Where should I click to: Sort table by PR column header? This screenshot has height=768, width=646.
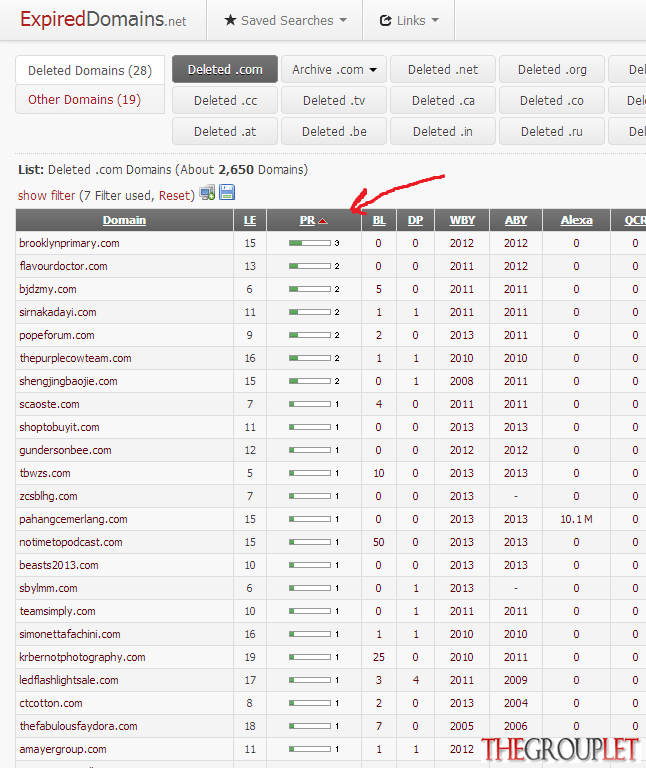(307, 220)
